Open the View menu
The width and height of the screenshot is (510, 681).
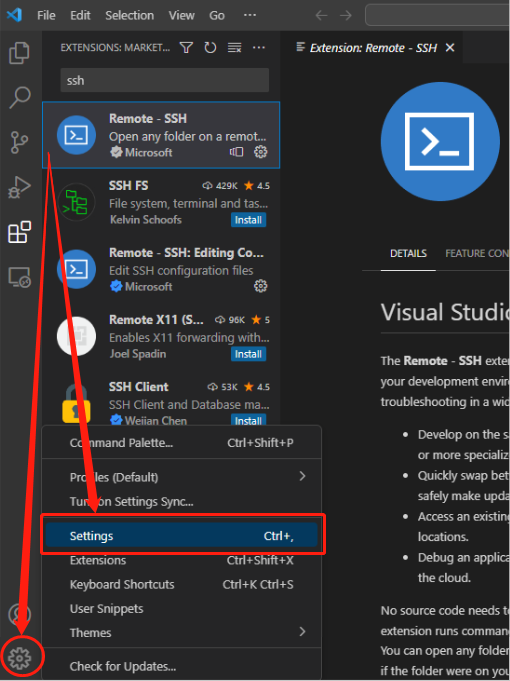pos(182,15)
